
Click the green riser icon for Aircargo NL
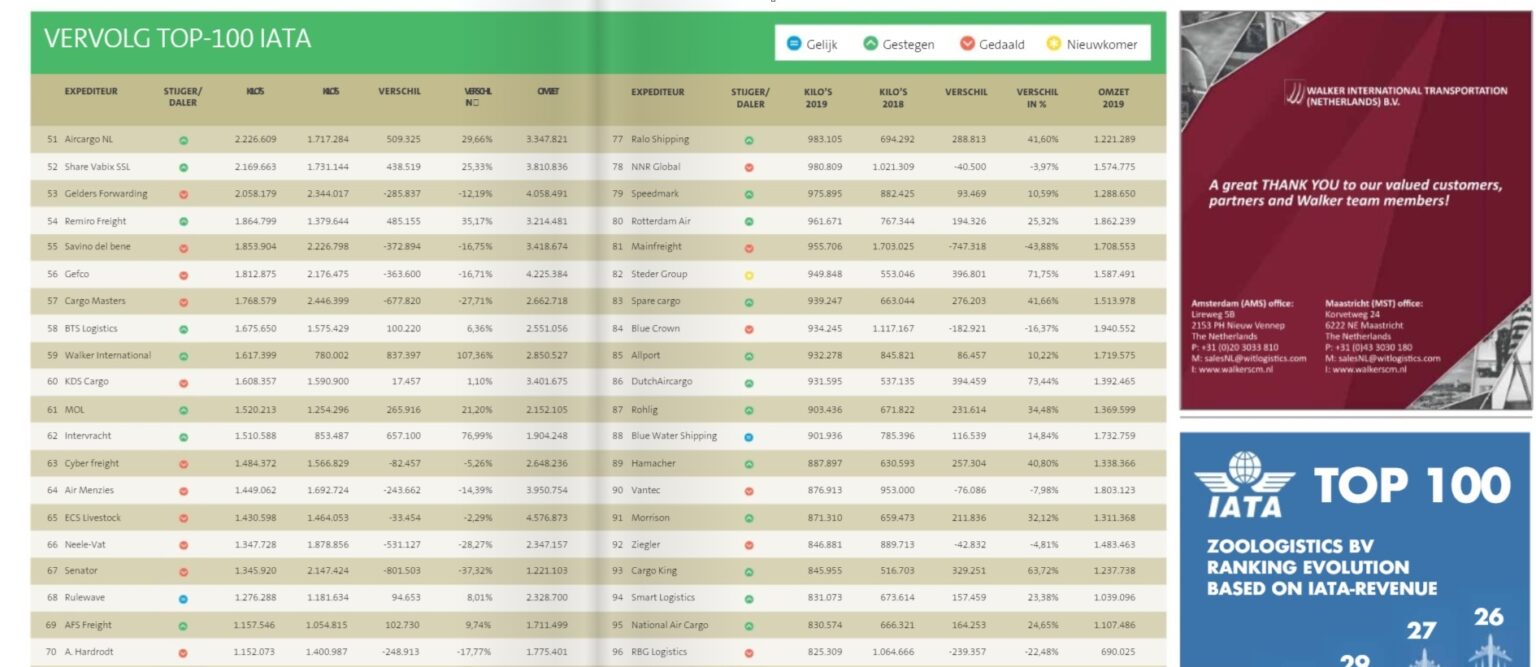tap(183, 141)
